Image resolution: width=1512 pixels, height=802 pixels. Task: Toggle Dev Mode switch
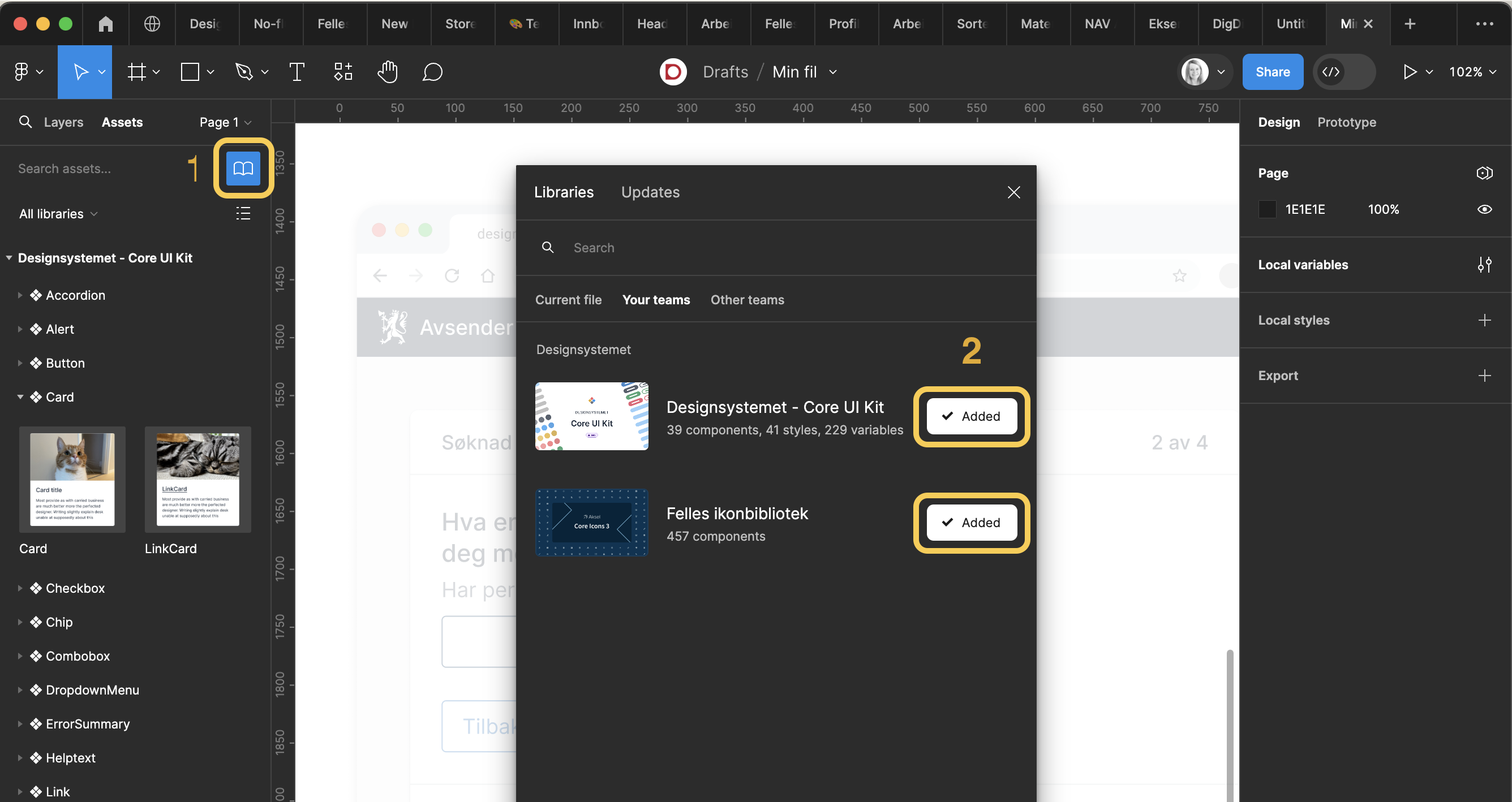(1343, 72)
